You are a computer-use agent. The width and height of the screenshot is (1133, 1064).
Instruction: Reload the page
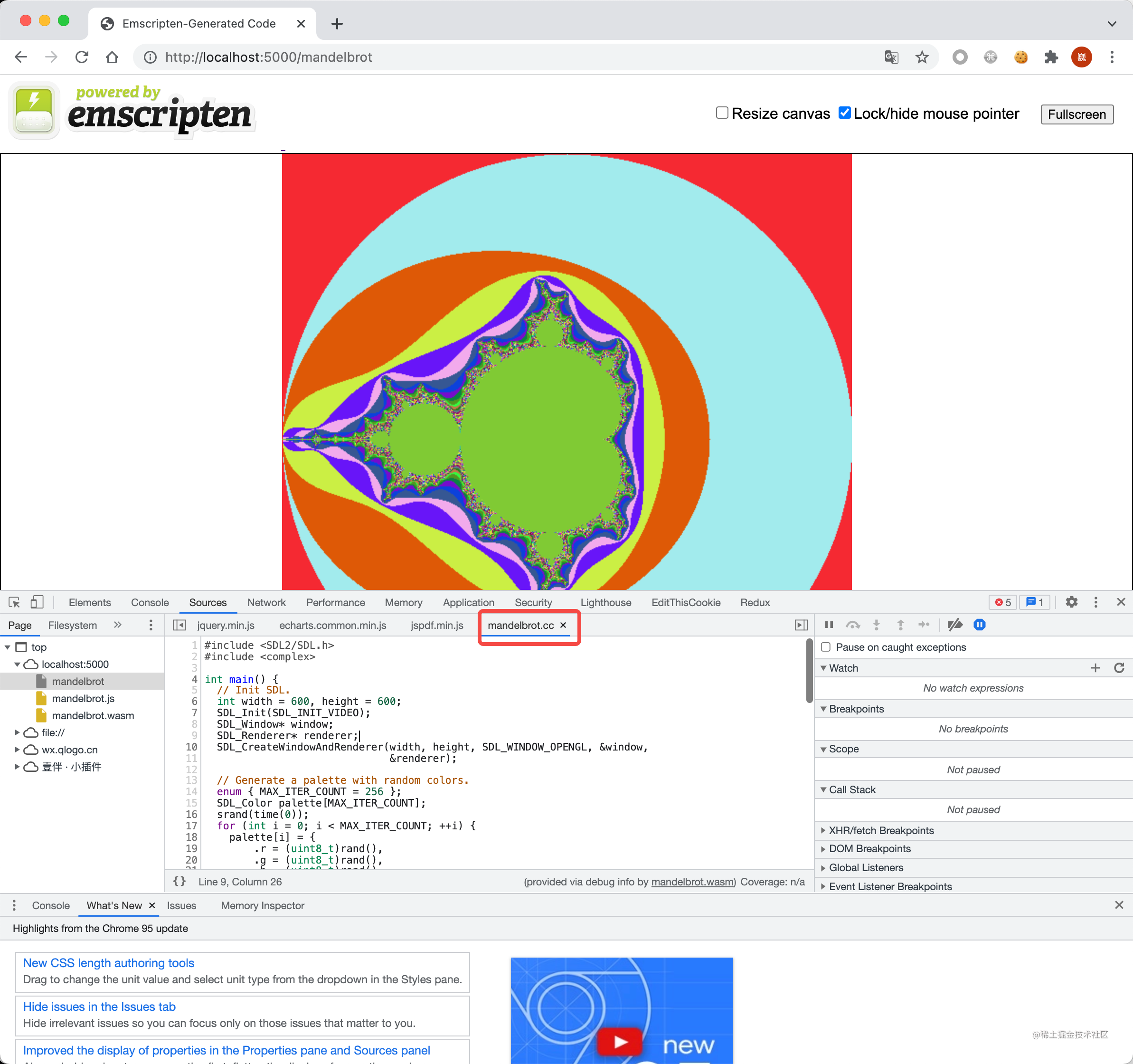pos(82,57)
